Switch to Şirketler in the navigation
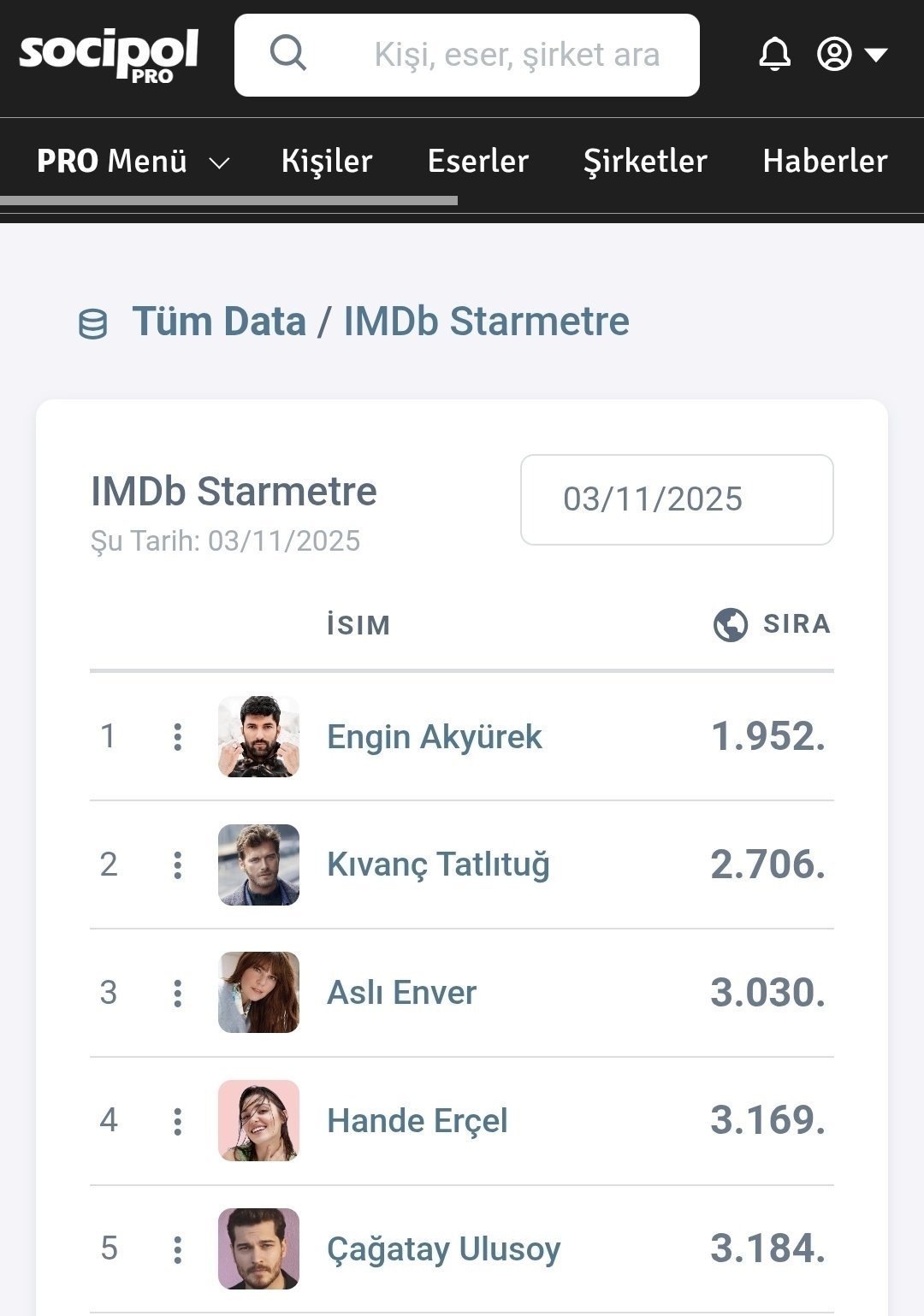 pyautogui.click(x=645, y=161)
